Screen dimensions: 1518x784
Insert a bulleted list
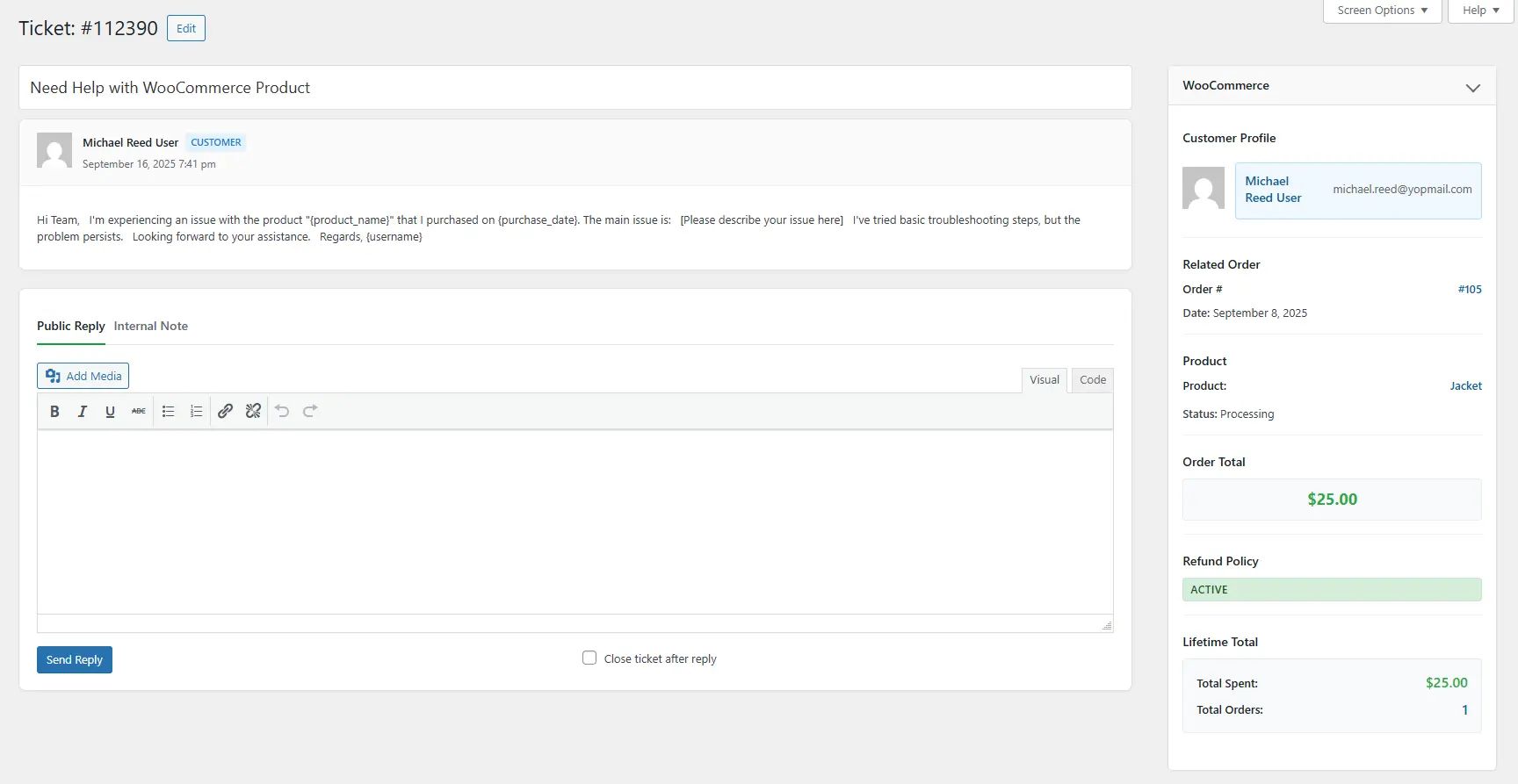169,411
